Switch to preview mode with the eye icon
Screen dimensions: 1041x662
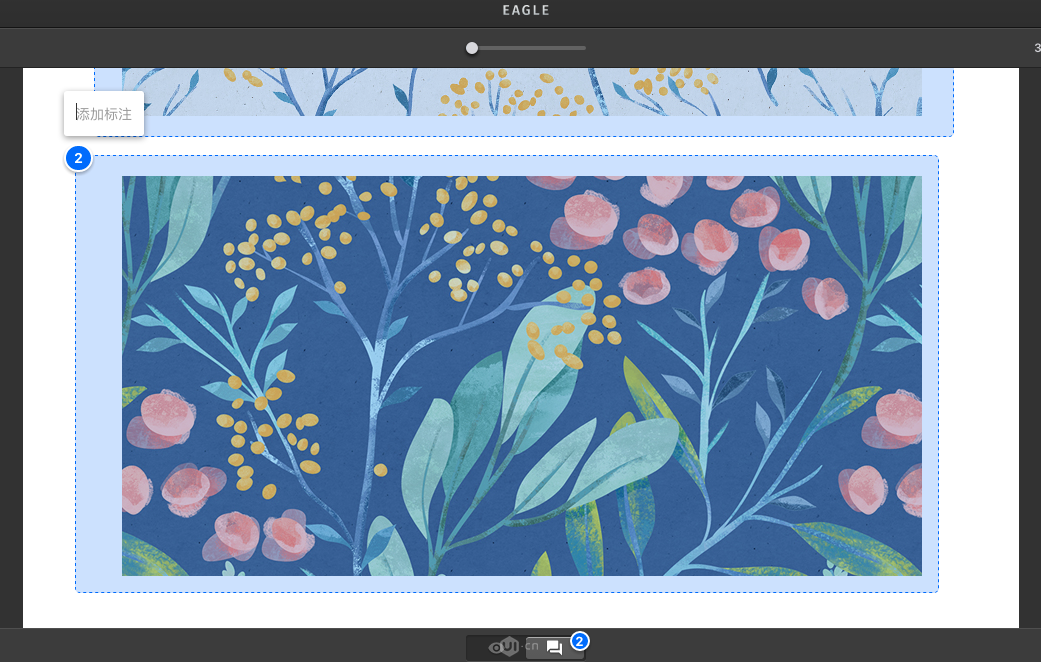point(496,647)
